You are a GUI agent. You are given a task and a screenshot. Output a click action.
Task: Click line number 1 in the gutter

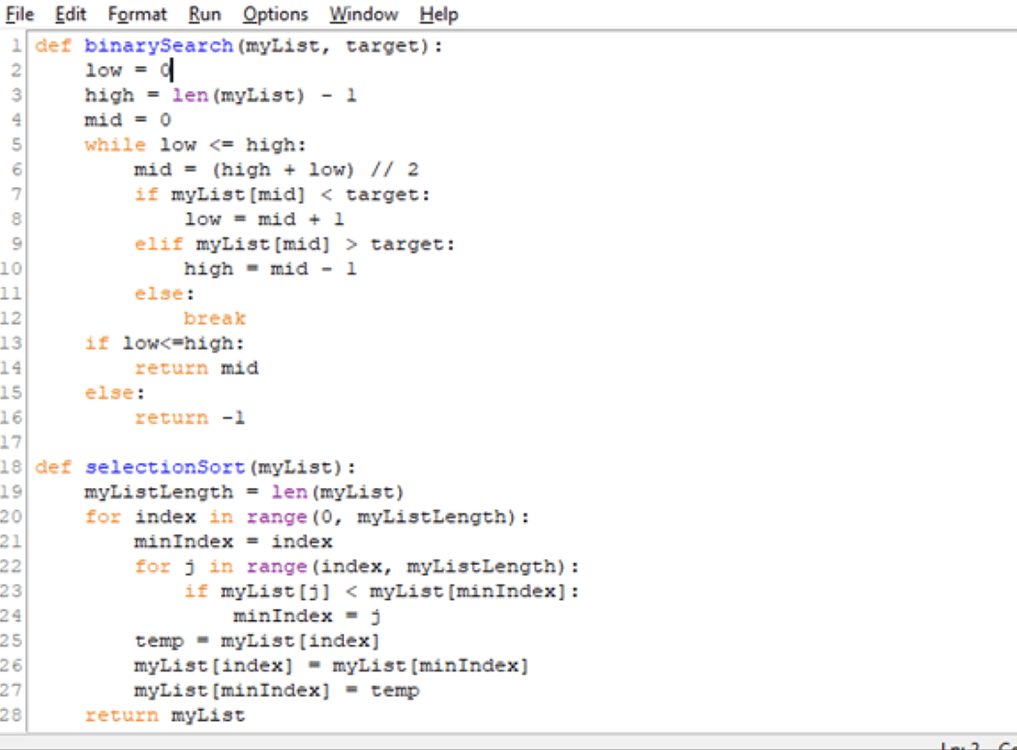tap(17, 45)
